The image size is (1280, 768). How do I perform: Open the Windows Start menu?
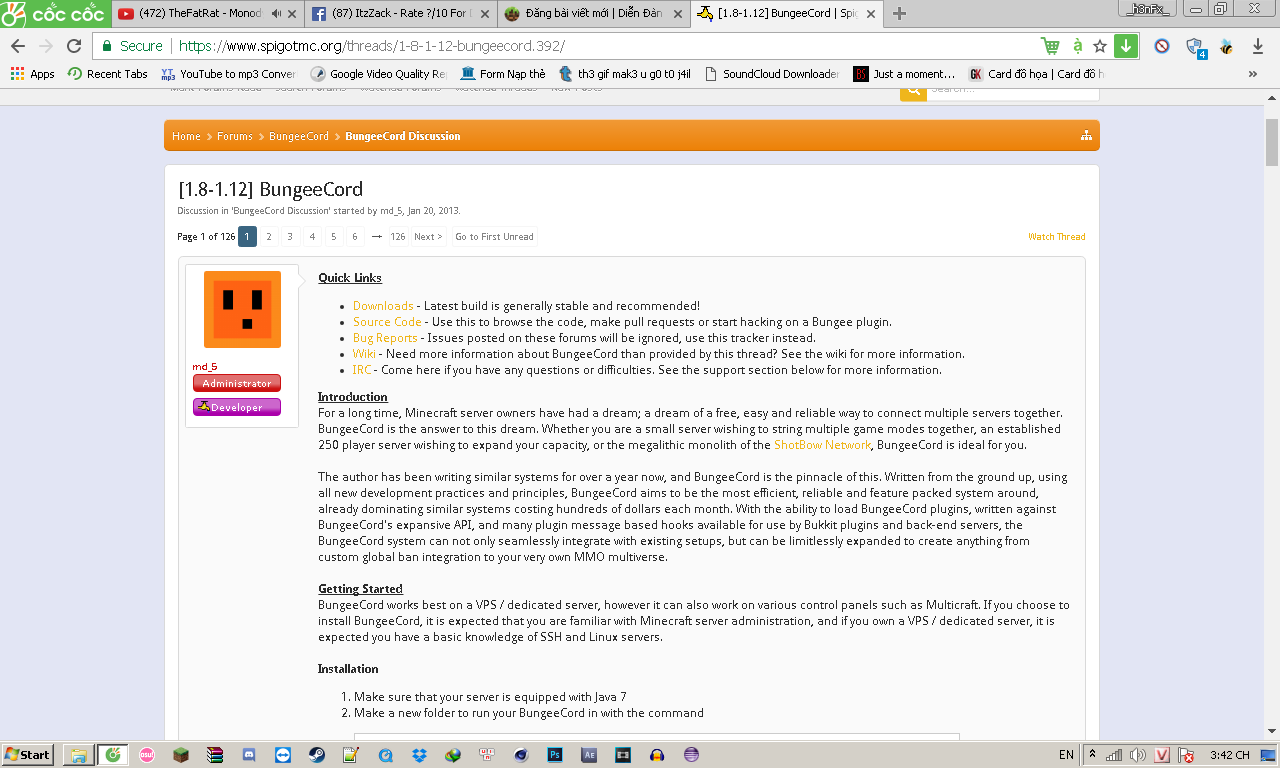(28, 755)
